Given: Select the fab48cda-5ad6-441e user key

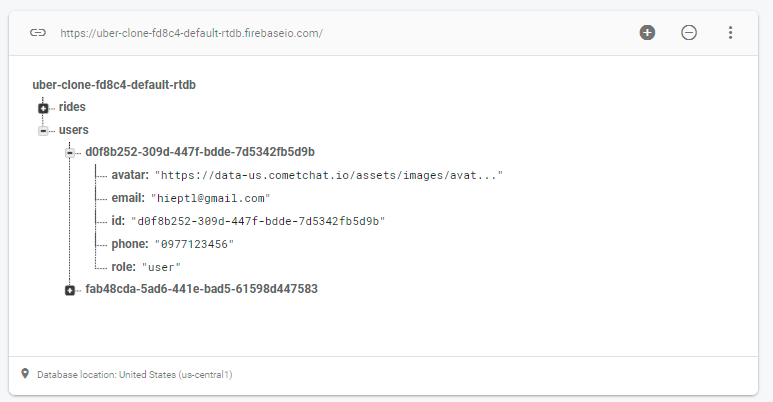Looking at the screenshot, I should point(201,289).
